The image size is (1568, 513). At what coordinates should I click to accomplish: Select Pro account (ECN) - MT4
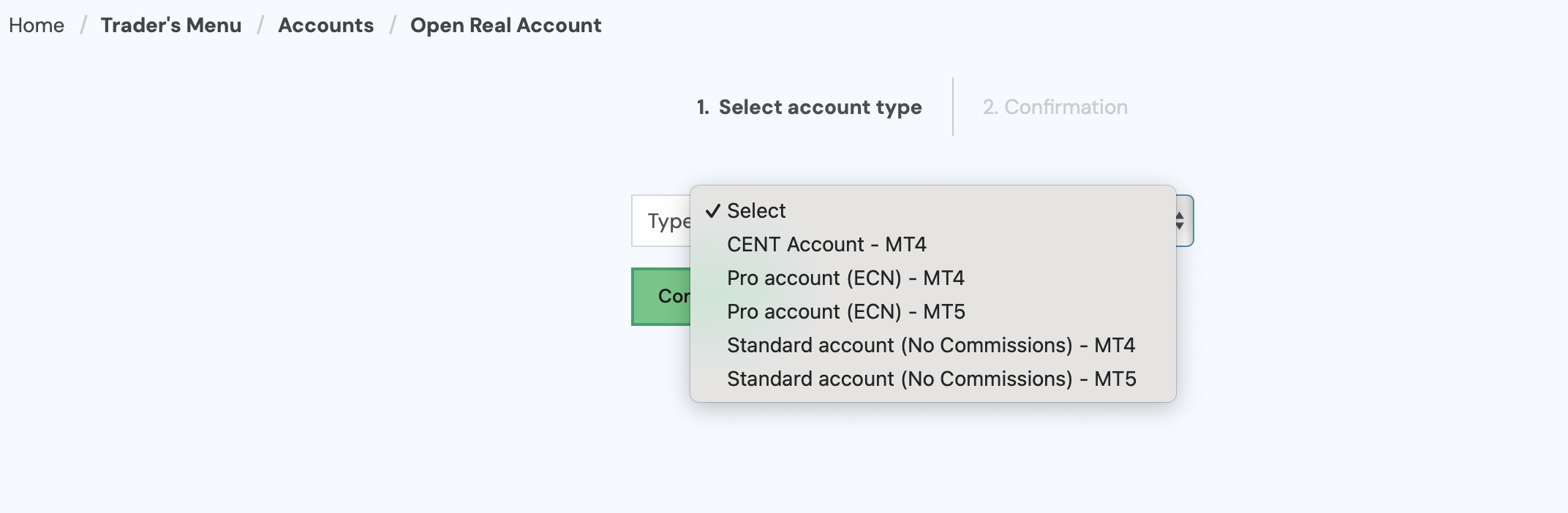pyautogui.click(x=845, y=278)
